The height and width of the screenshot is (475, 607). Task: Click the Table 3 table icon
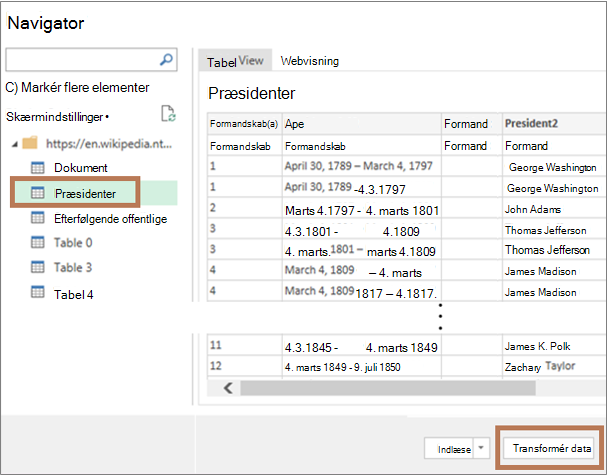pyautogui.click(x=38, y=267)
